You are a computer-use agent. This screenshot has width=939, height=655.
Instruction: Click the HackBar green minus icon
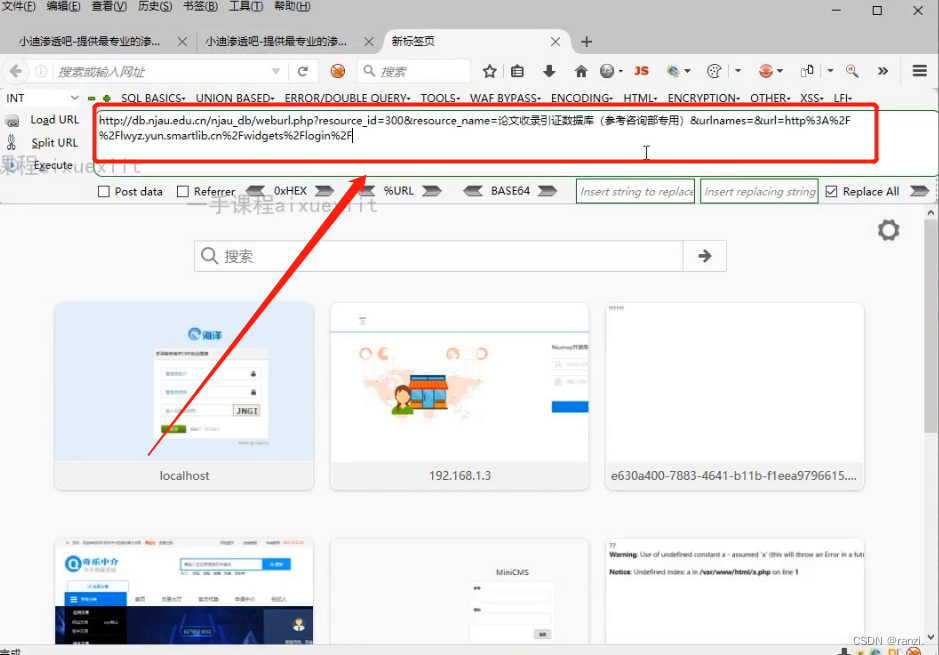point(91,98)
